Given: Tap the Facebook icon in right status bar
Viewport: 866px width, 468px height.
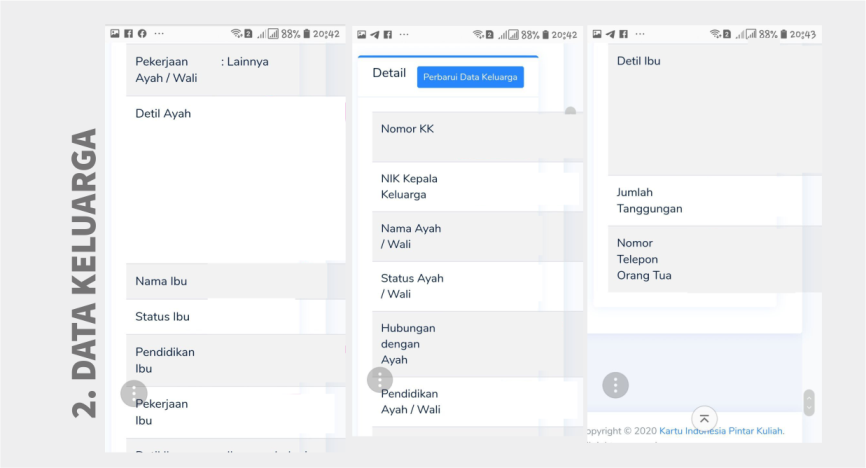Looking at the screenshot, I should (x=624, y=34).
